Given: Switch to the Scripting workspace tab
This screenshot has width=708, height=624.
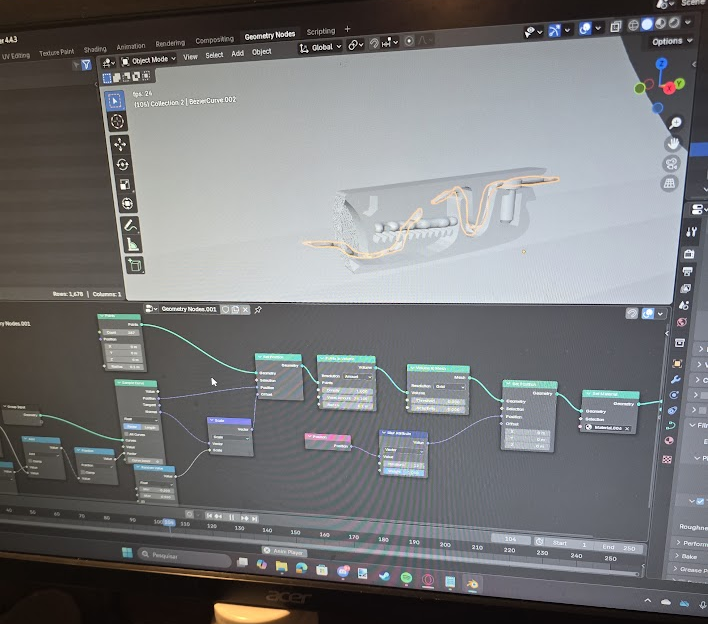Looking at the screenshot, I should [x=320, y=32].
